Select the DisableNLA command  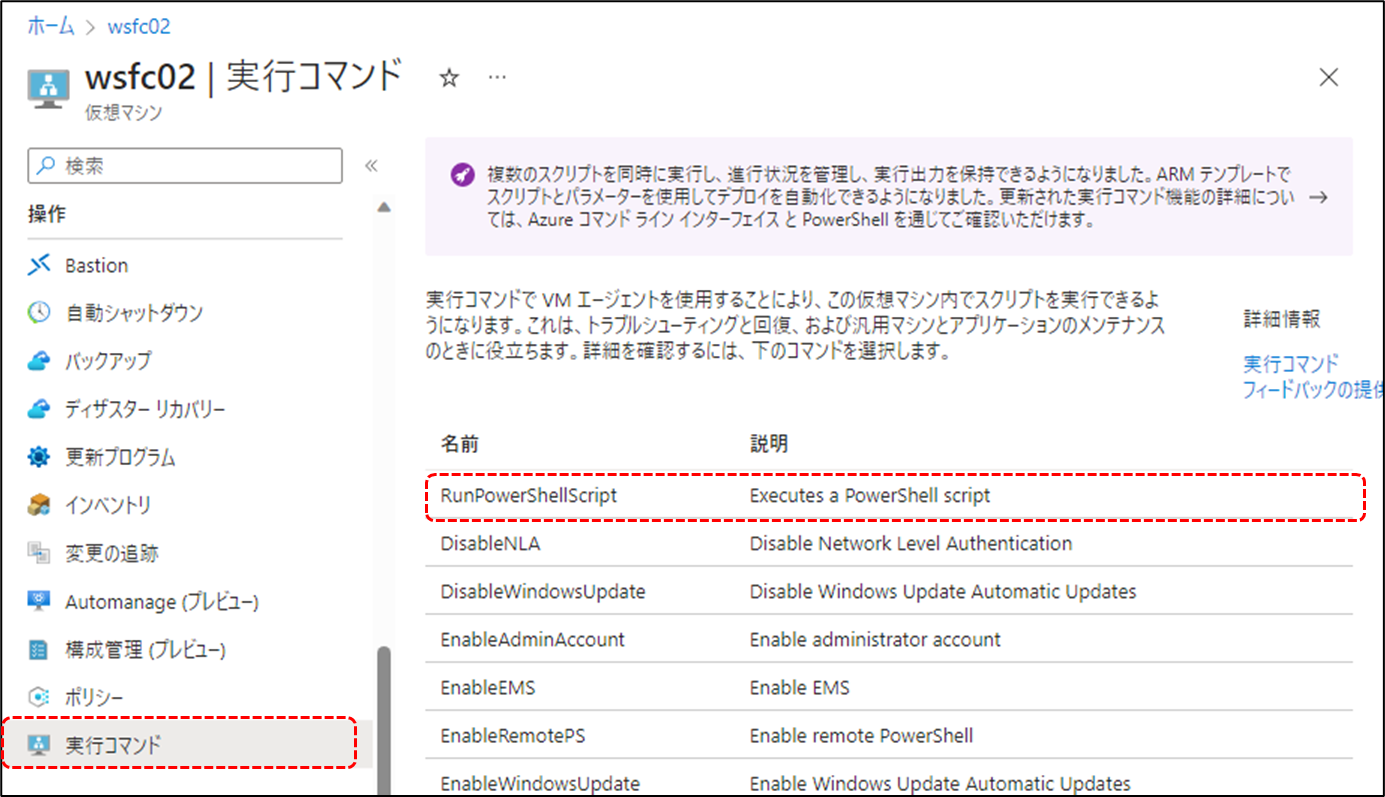point(490,543)
